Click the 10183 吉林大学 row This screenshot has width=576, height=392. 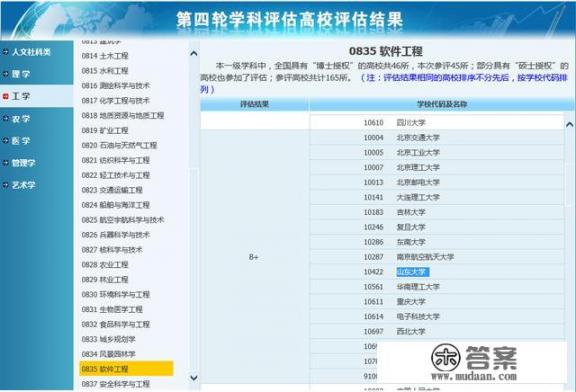[436, 212]
